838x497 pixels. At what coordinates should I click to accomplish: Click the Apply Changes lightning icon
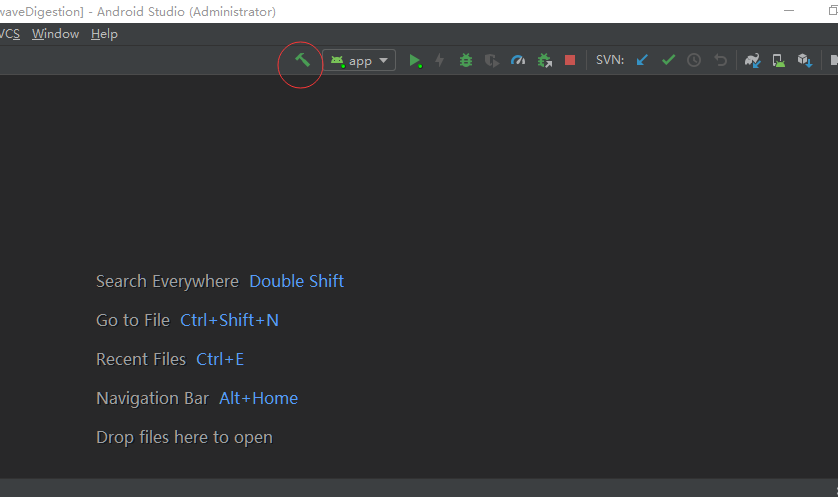click(440, 60)
